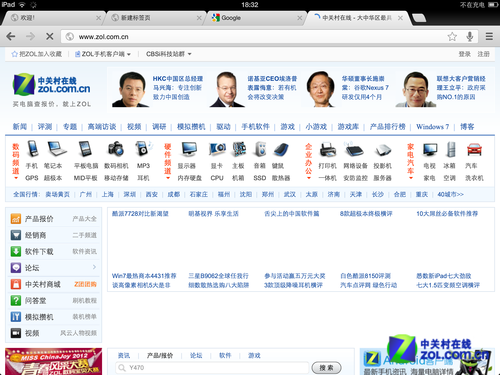500x375 pixels.
Task: Click the 键鼠 mouse icon
Action: 281,149
